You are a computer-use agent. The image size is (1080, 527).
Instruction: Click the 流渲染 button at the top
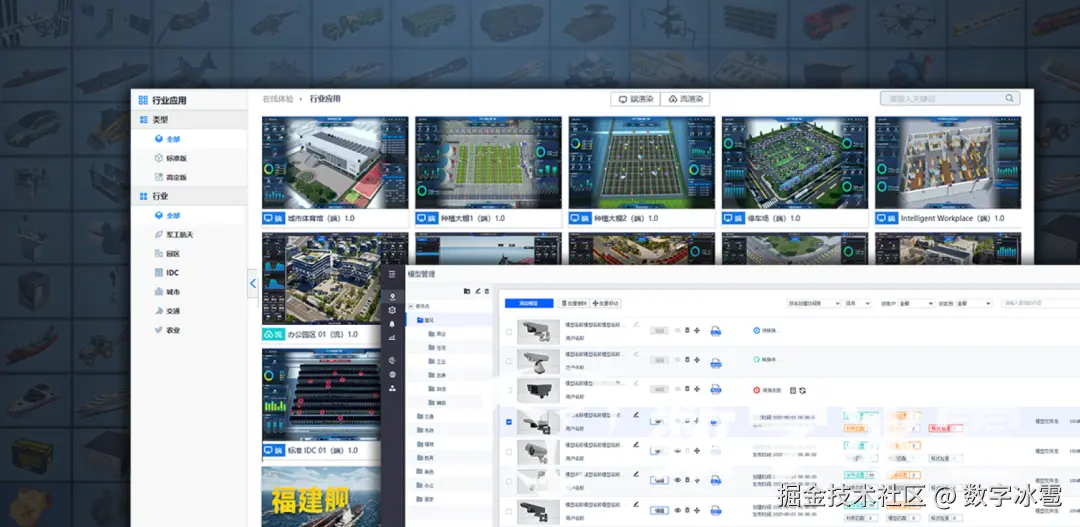pyautogui.click(x=685, y=99)
